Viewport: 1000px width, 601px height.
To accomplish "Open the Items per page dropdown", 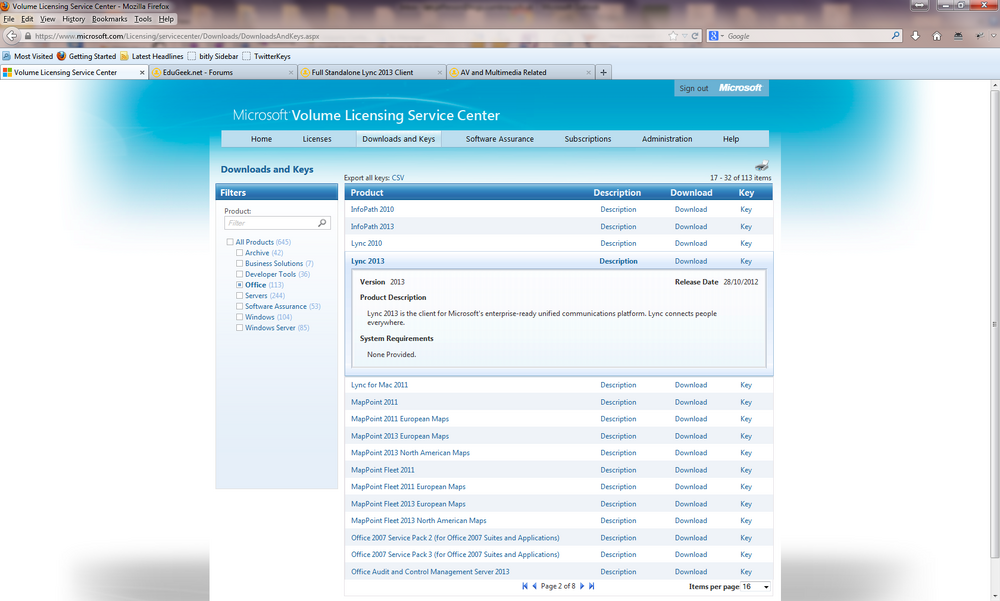I will pyautogui.click(x=756, y=586).
